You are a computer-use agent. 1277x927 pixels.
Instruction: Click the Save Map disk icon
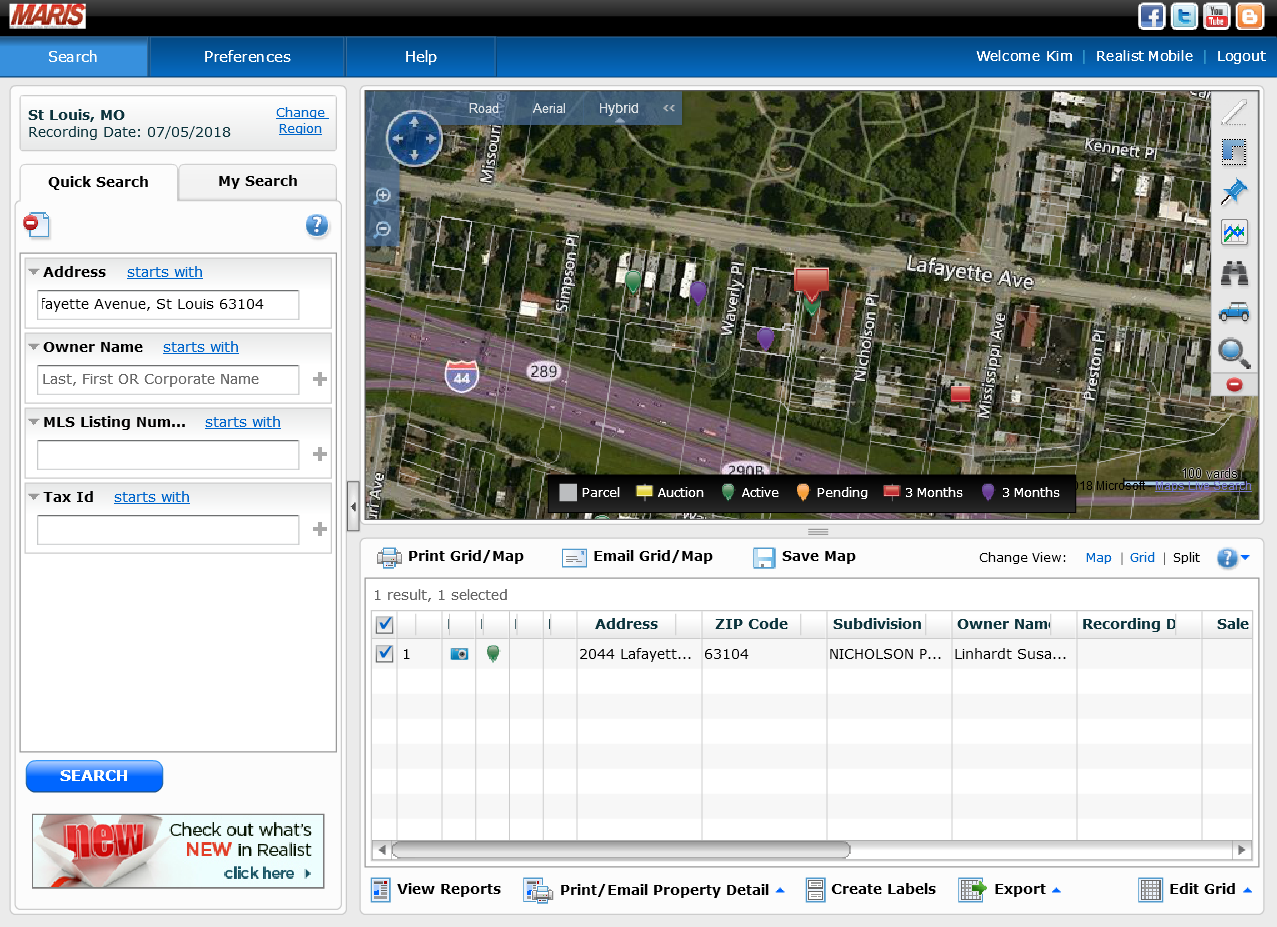click(764, 557)
